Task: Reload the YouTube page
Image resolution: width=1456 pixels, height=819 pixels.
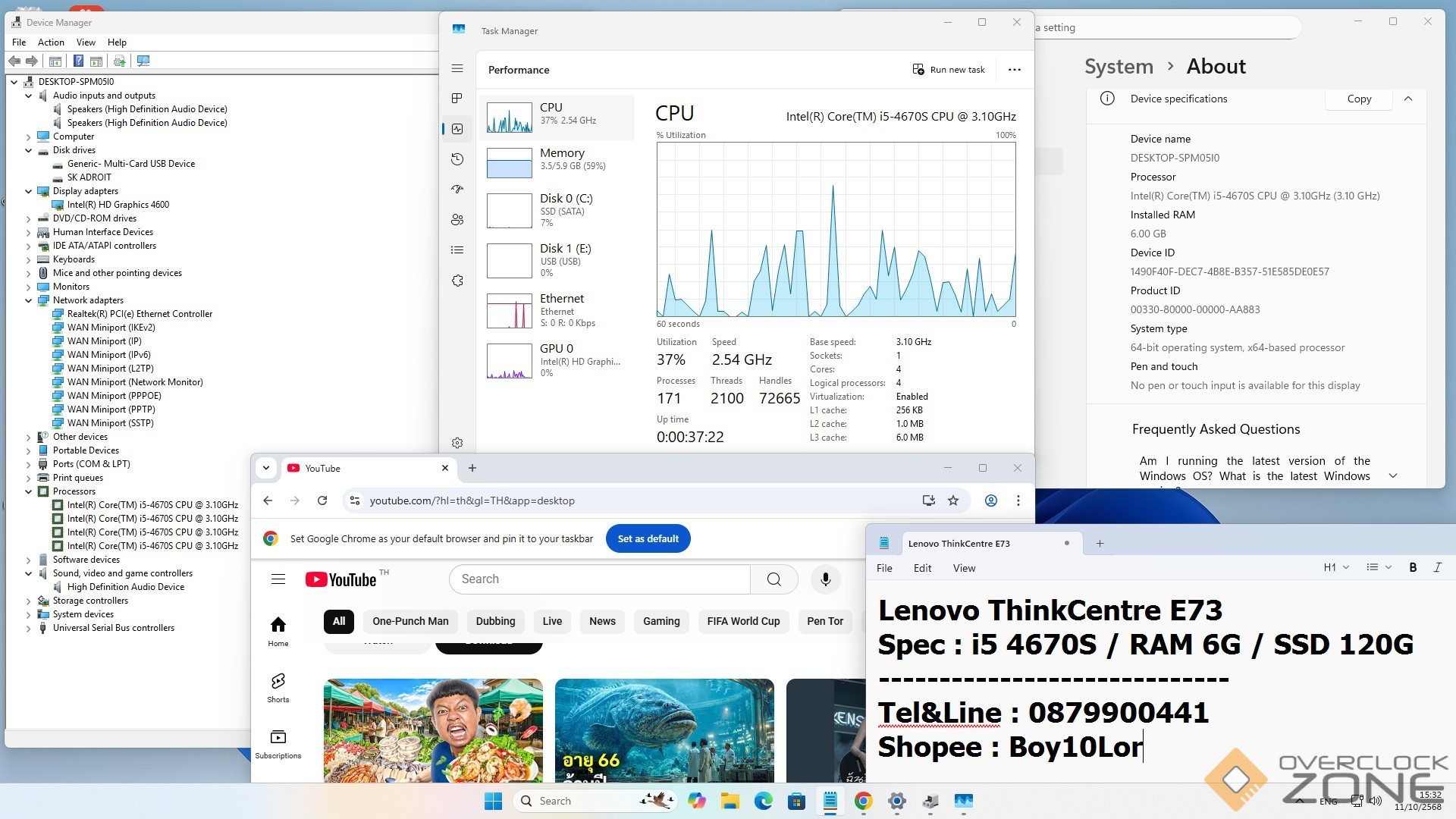Action: [x=322, y=500]
